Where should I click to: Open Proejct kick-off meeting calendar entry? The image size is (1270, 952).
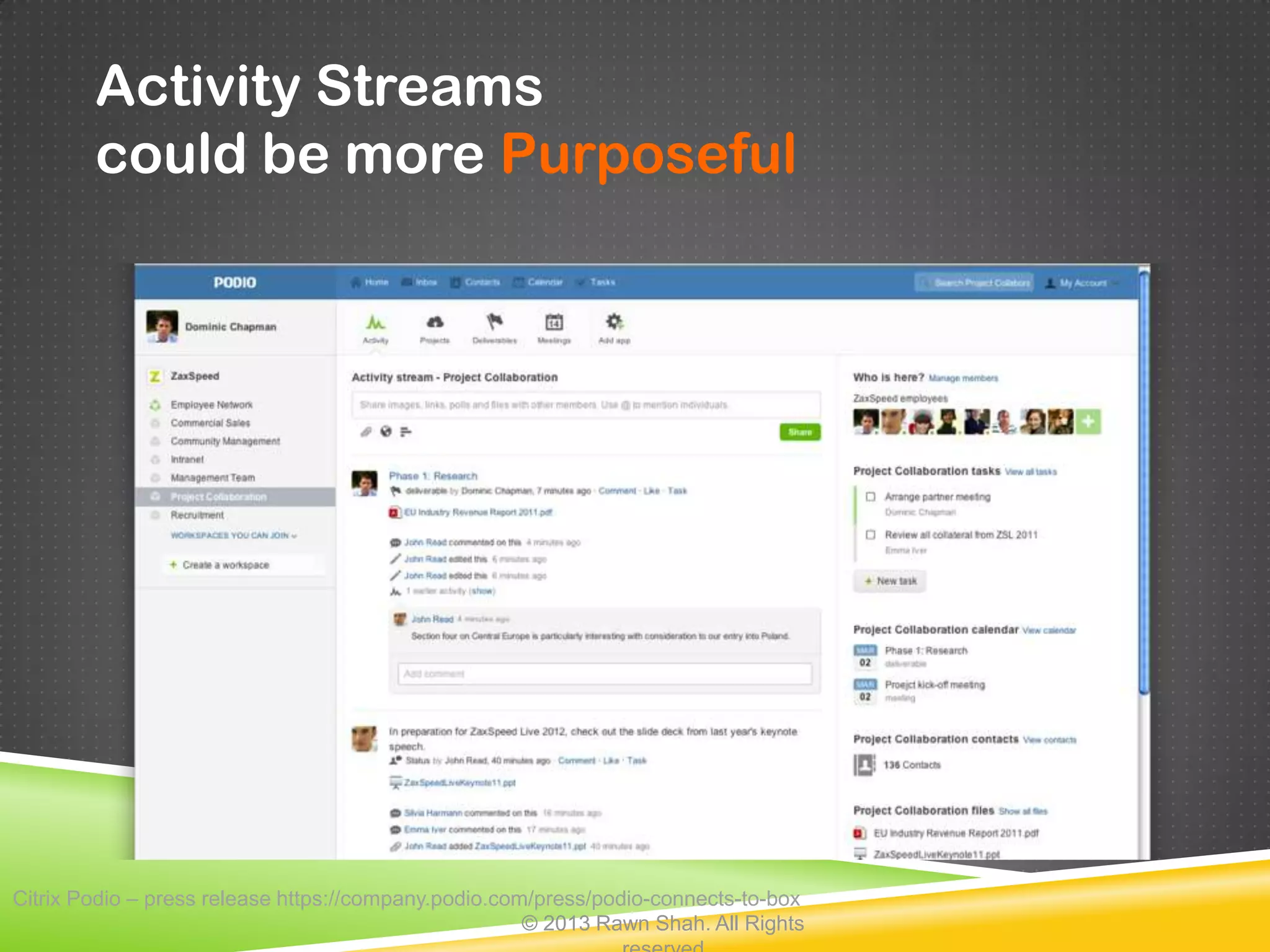[935, 685]
